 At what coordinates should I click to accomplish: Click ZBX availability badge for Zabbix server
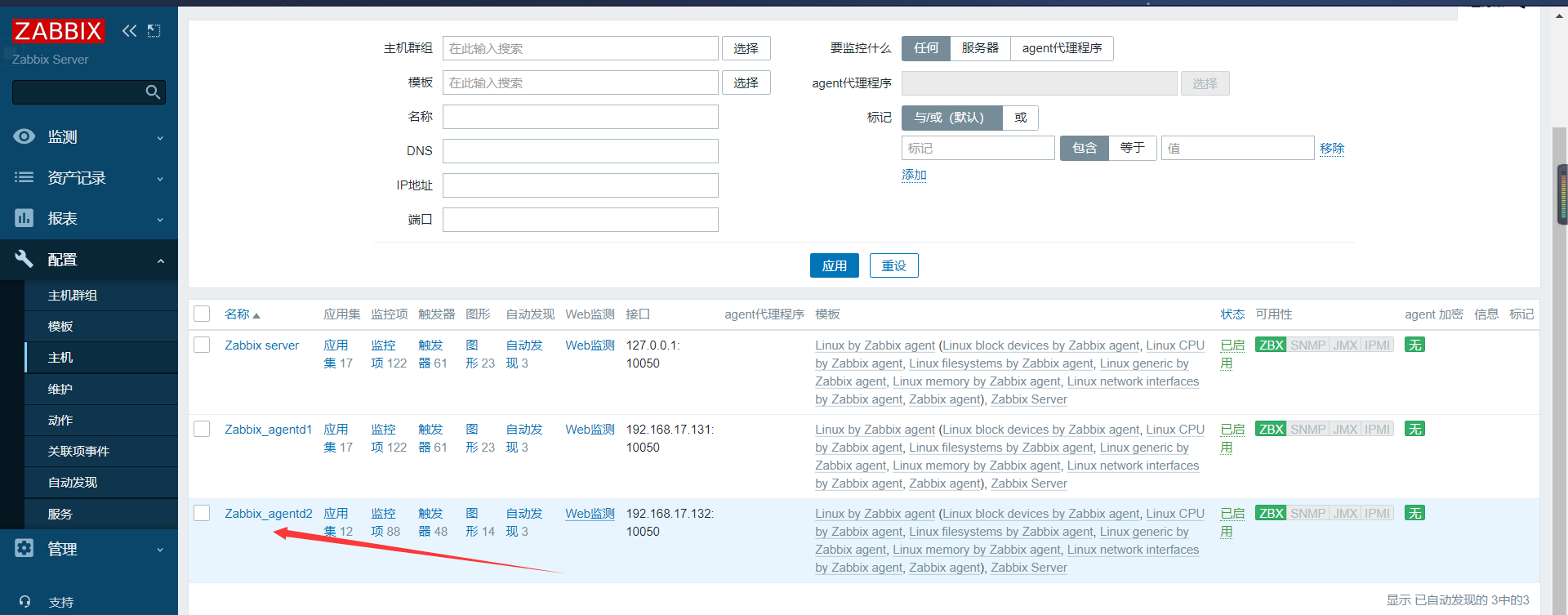[1271, 345]
